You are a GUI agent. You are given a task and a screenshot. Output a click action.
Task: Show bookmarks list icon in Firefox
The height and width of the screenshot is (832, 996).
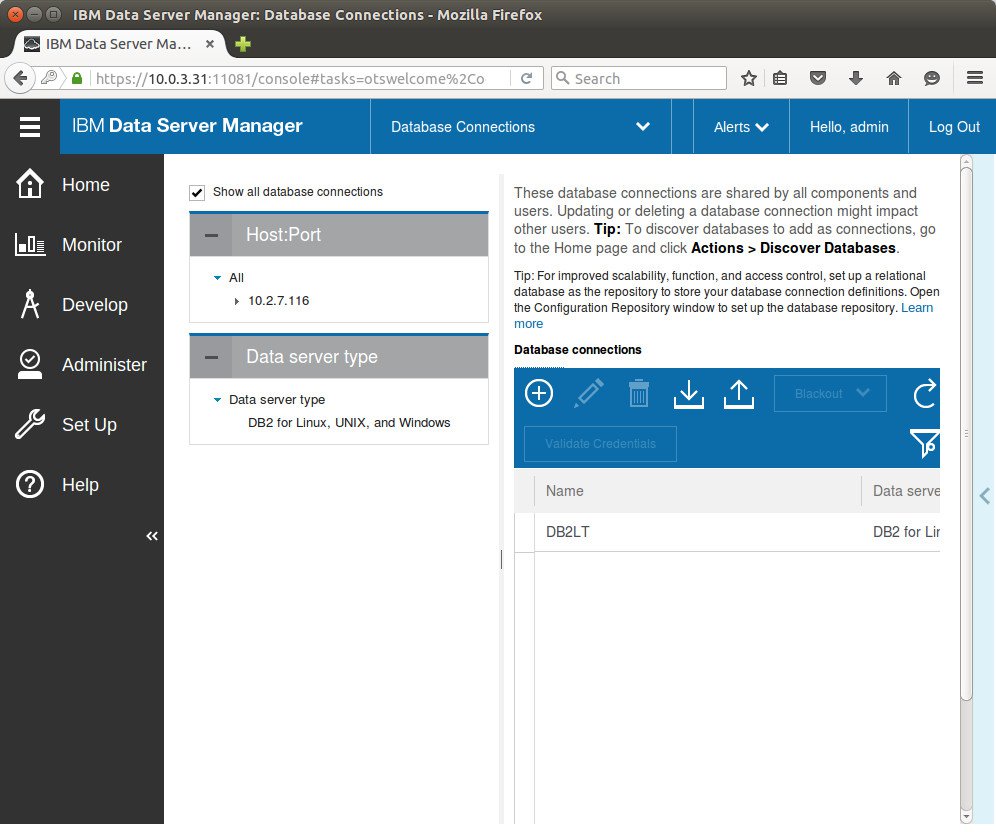tap(780, 78)
